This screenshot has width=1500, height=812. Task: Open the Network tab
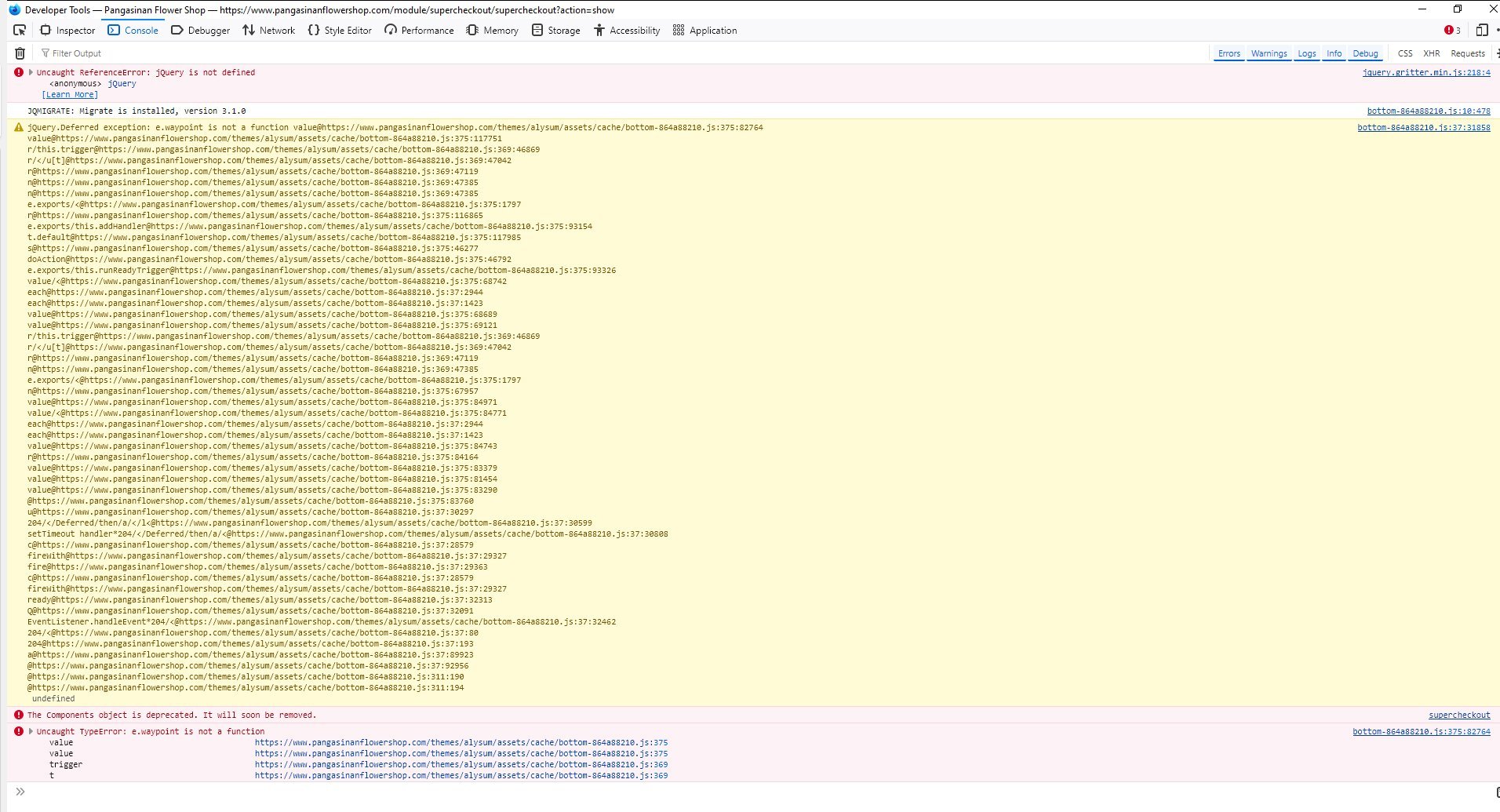(x=269, y=30)
